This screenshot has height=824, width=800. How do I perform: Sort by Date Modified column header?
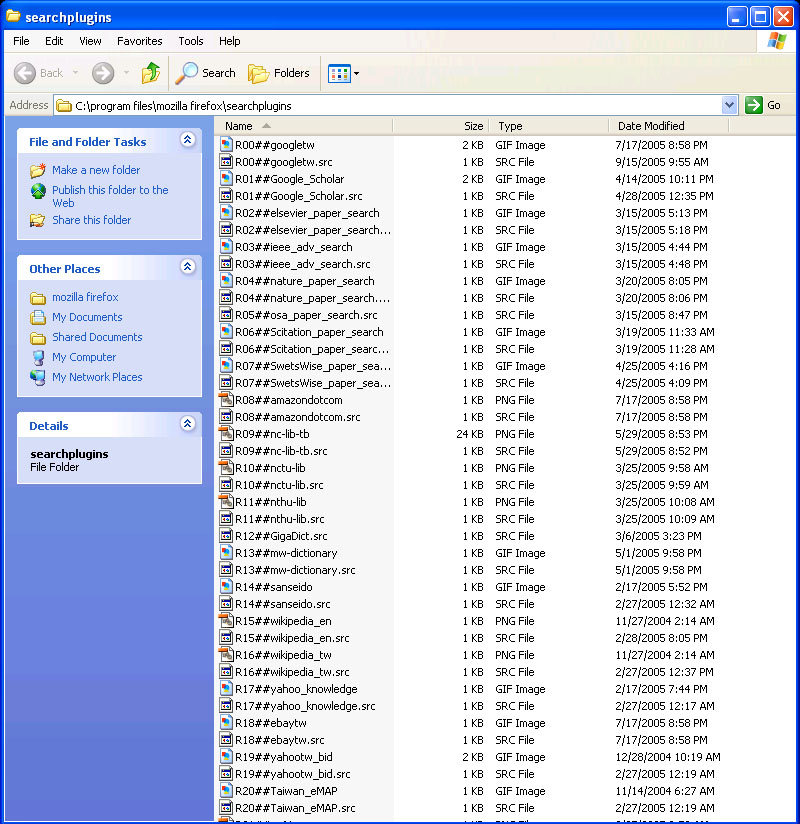click(x=651, y=126)
